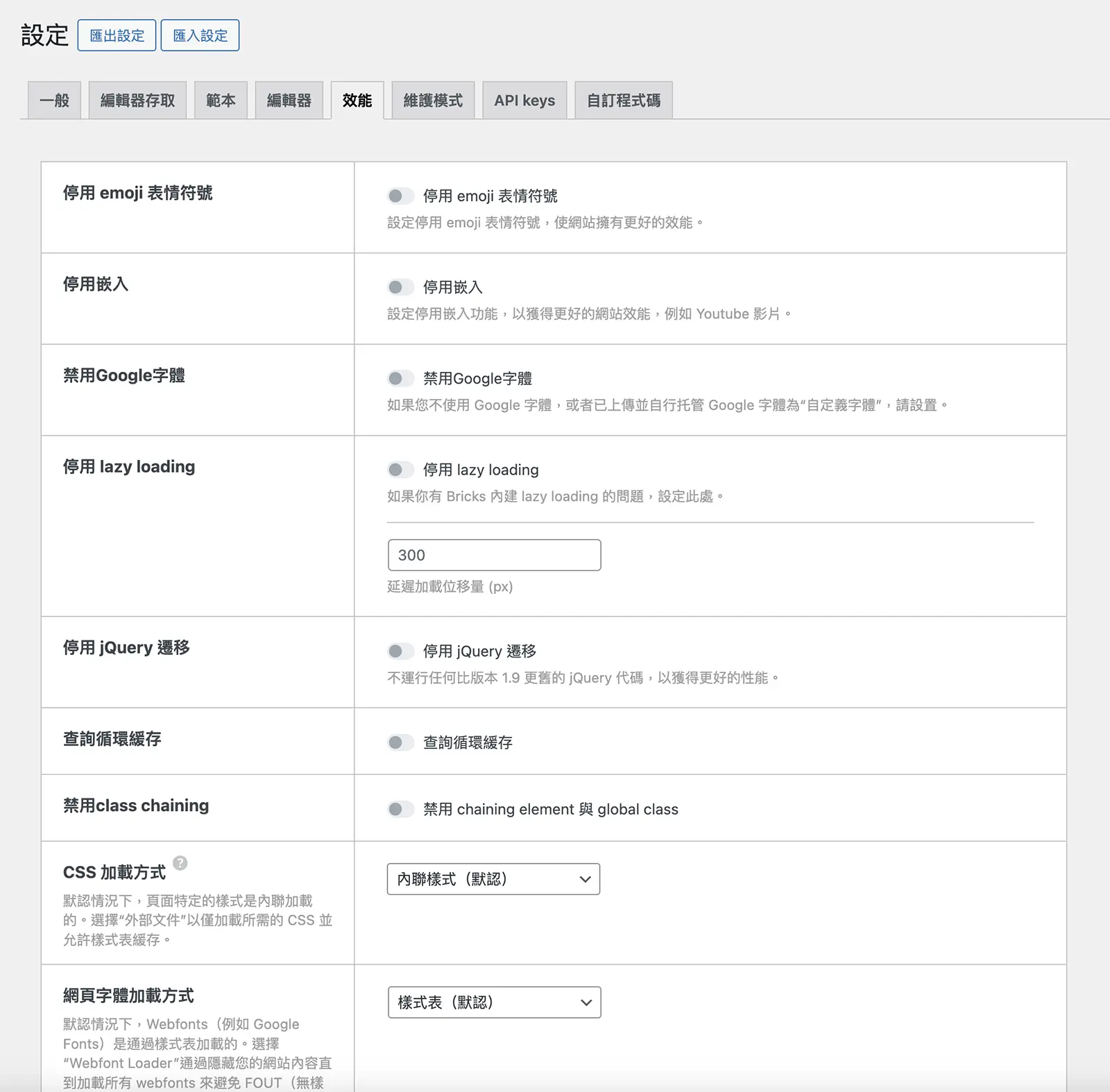Click the 匯入設定 button
The height and width of the screenshot is (1092, 1110).
point(200,35)
